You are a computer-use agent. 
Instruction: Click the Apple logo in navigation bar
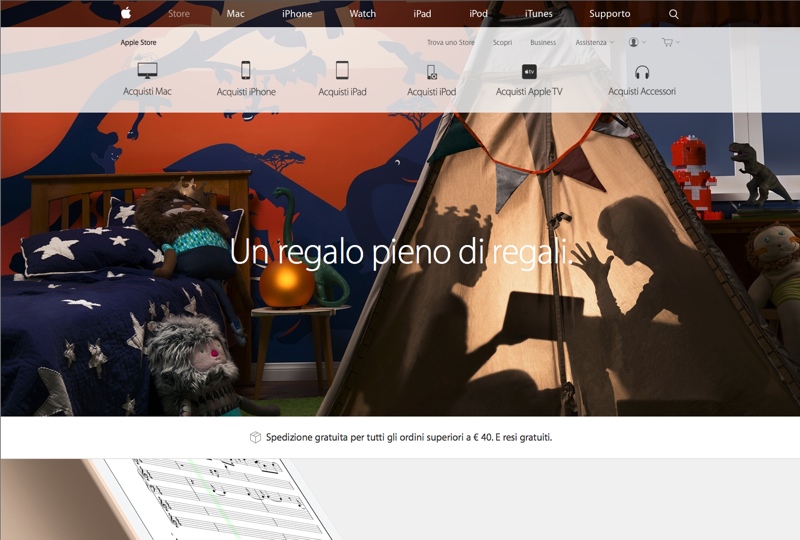click(x=126, y=13)
